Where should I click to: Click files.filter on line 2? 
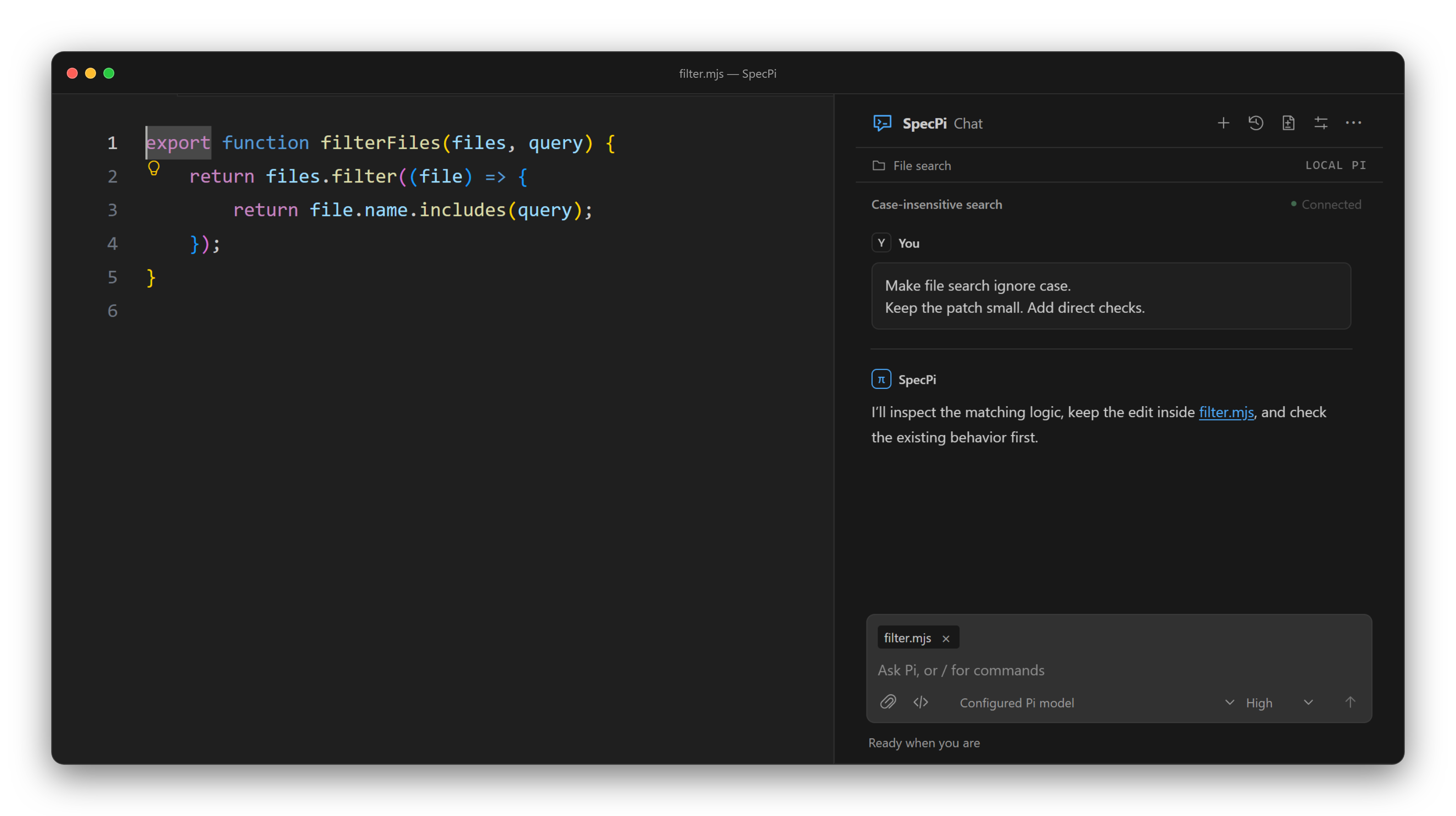click(x=331, y=177)
